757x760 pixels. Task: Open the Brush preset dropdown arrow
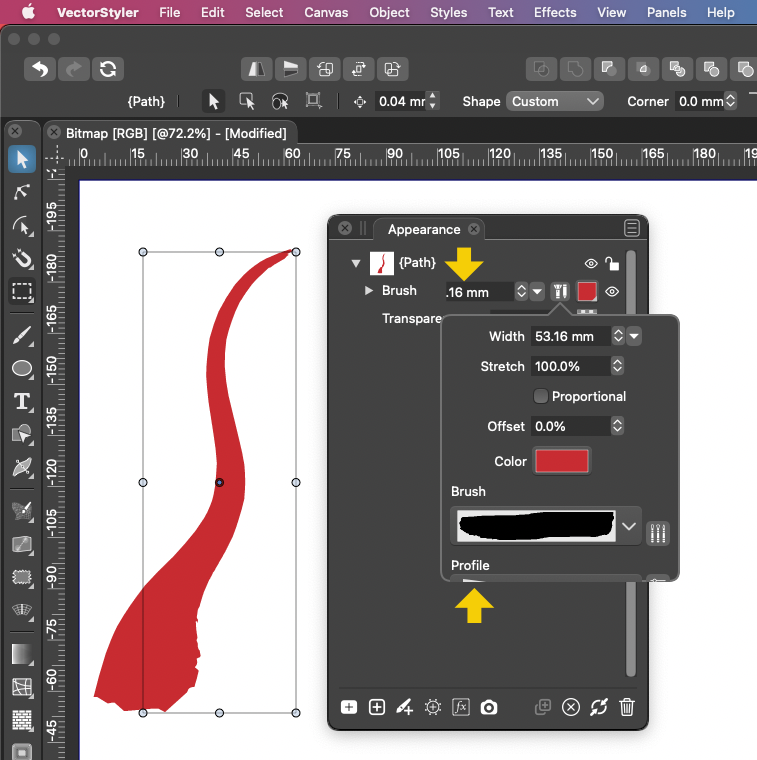(629, 526)
